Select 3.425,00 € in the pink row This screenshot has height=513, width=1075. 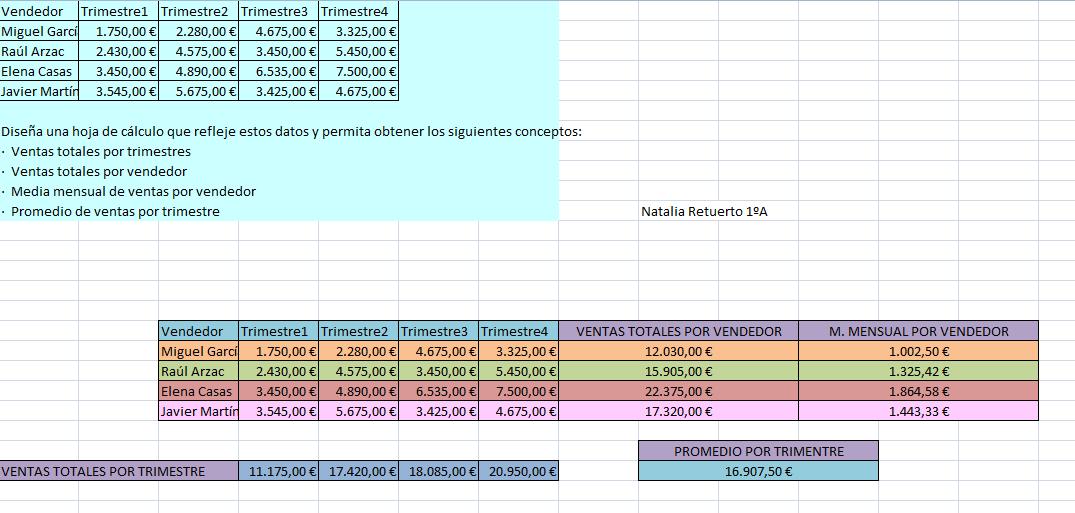439,411
